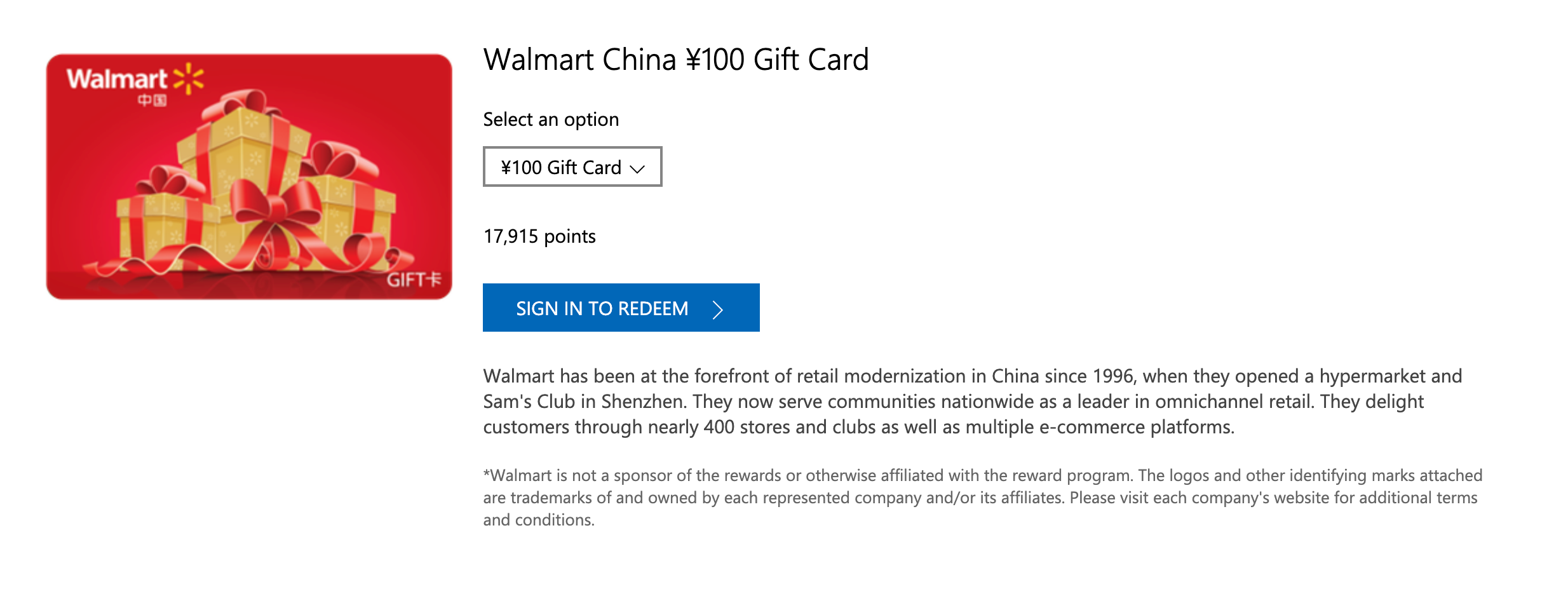Viewport: 1568px width, 610px height.
Task: Click the Walmart China ¥100 Gift Card title
Action: 676,60
